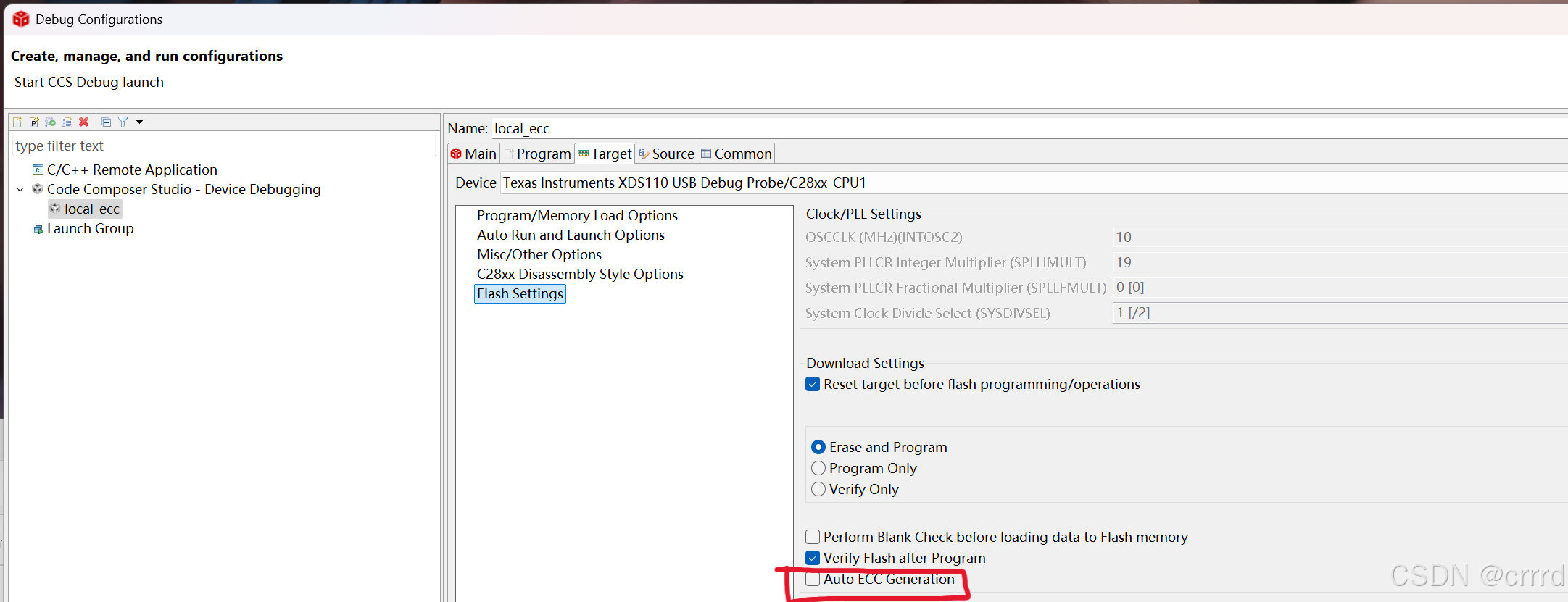Select the Program Only radio button
The height and width of the screenshot is (602, 1568).
point(818,468)
